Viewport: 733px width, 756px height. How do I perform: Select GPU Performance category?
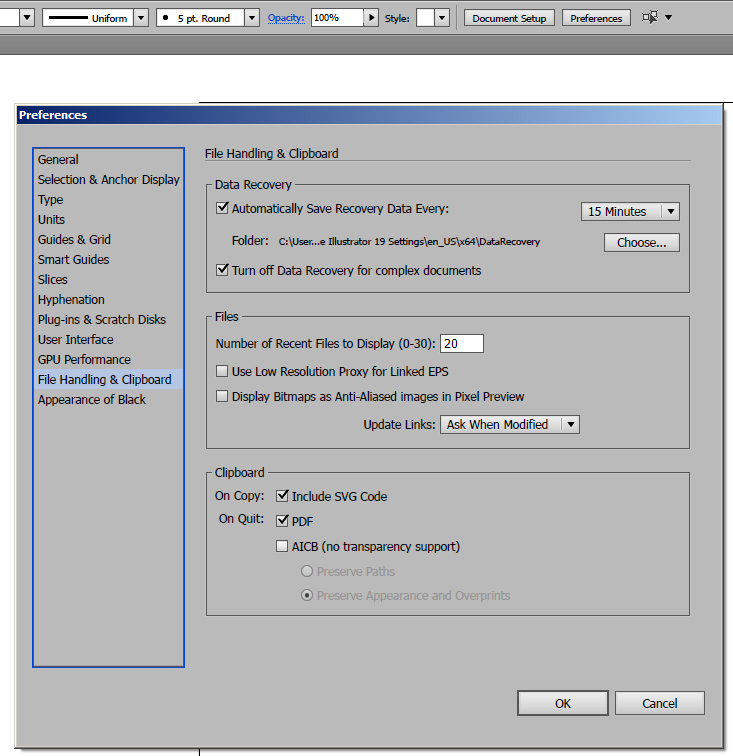pyautogui.click(x=108, y=359)
